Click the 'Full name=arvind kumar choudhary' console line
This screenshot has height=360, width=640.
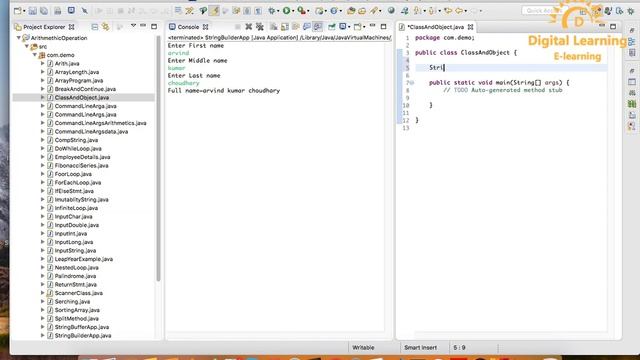[224, 91]
